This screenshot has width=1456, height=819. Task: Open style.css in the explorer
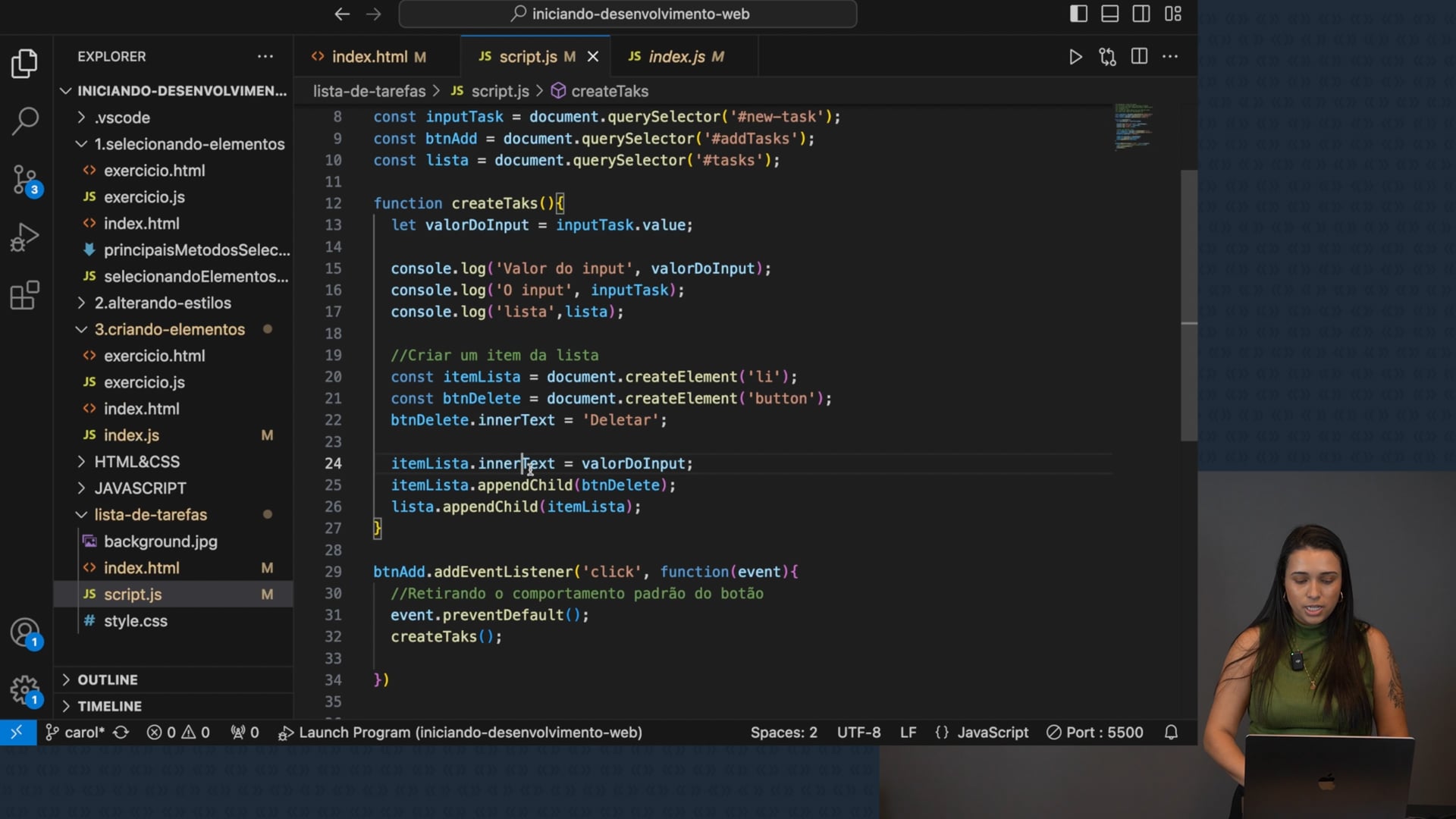click(x=135, y=621)
